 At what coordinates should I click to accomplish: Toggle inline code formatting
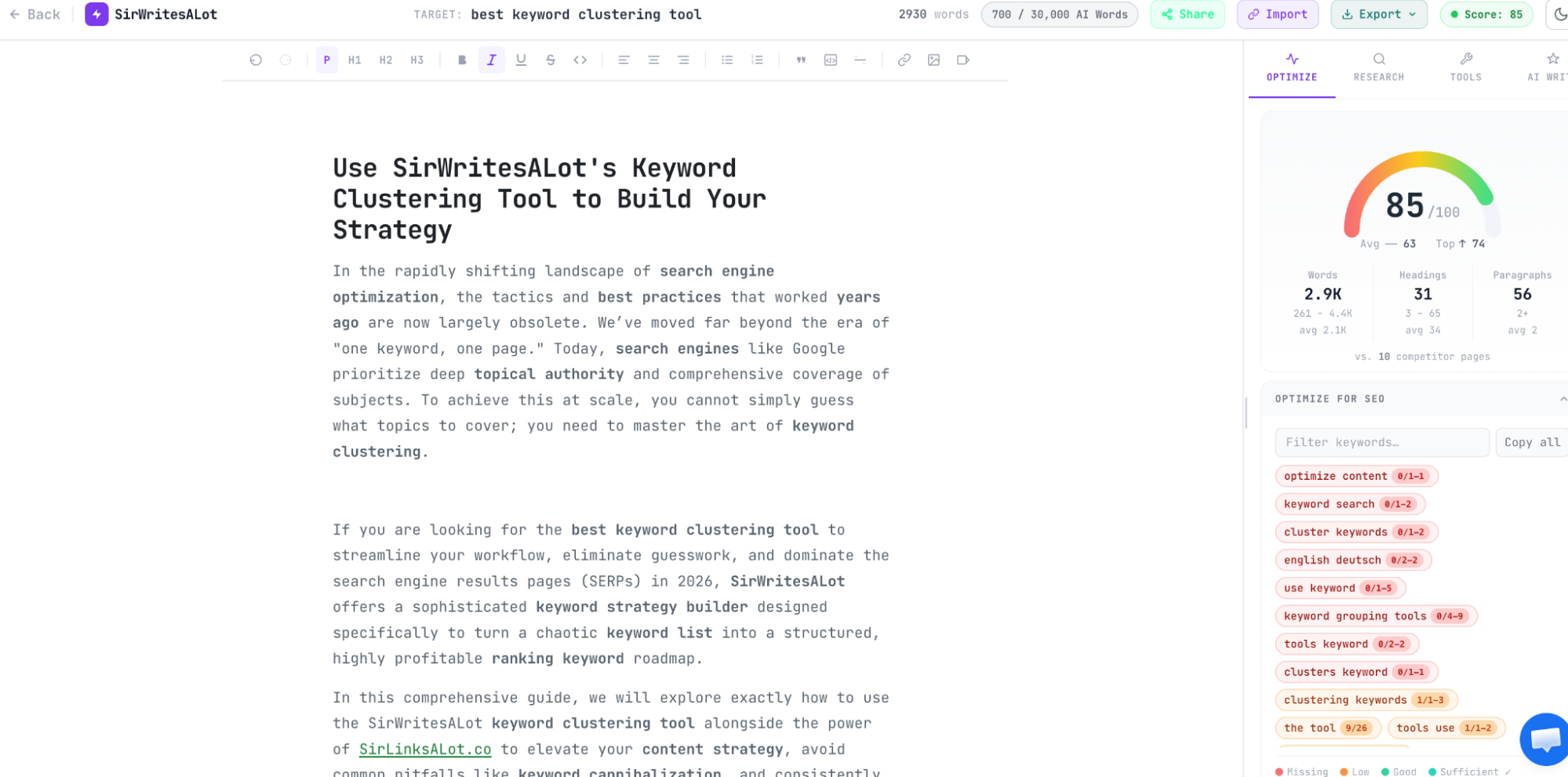(580, 60)
